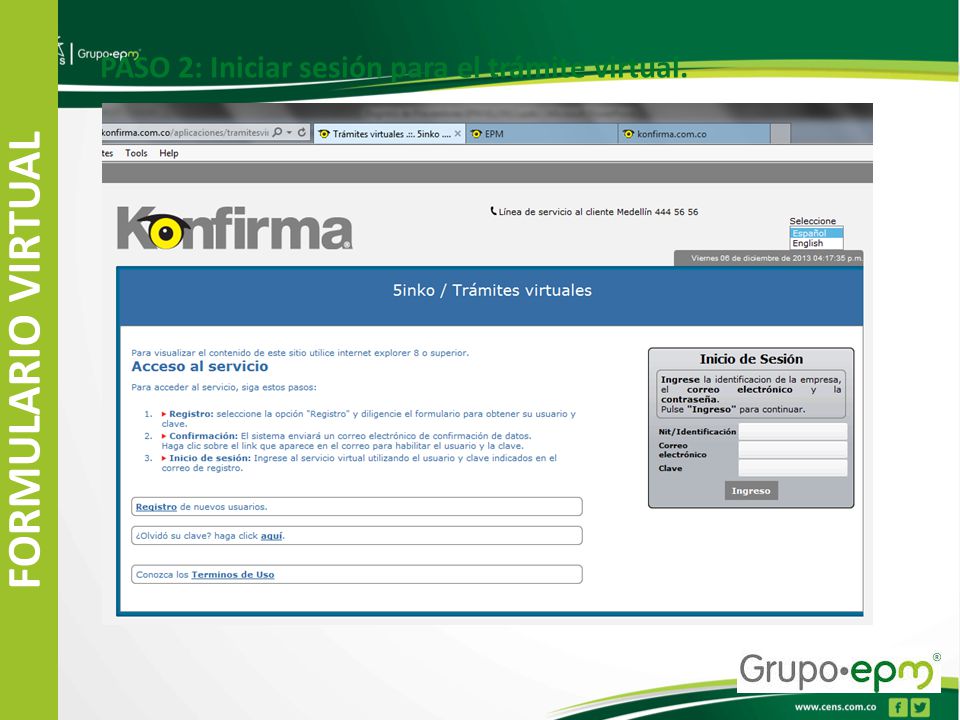Click the 'aquí' forgot password link
960x720 pixels.
pyautogui.click(x=271, y=536)
